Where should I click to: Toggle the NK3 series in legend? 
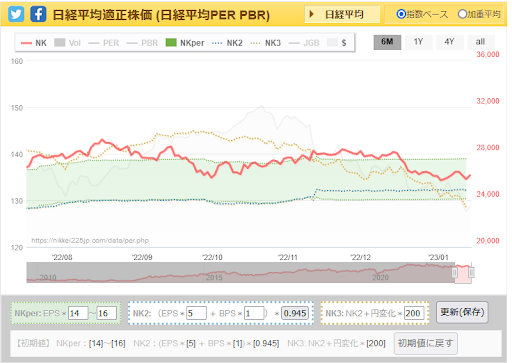(x=266, y=43)
